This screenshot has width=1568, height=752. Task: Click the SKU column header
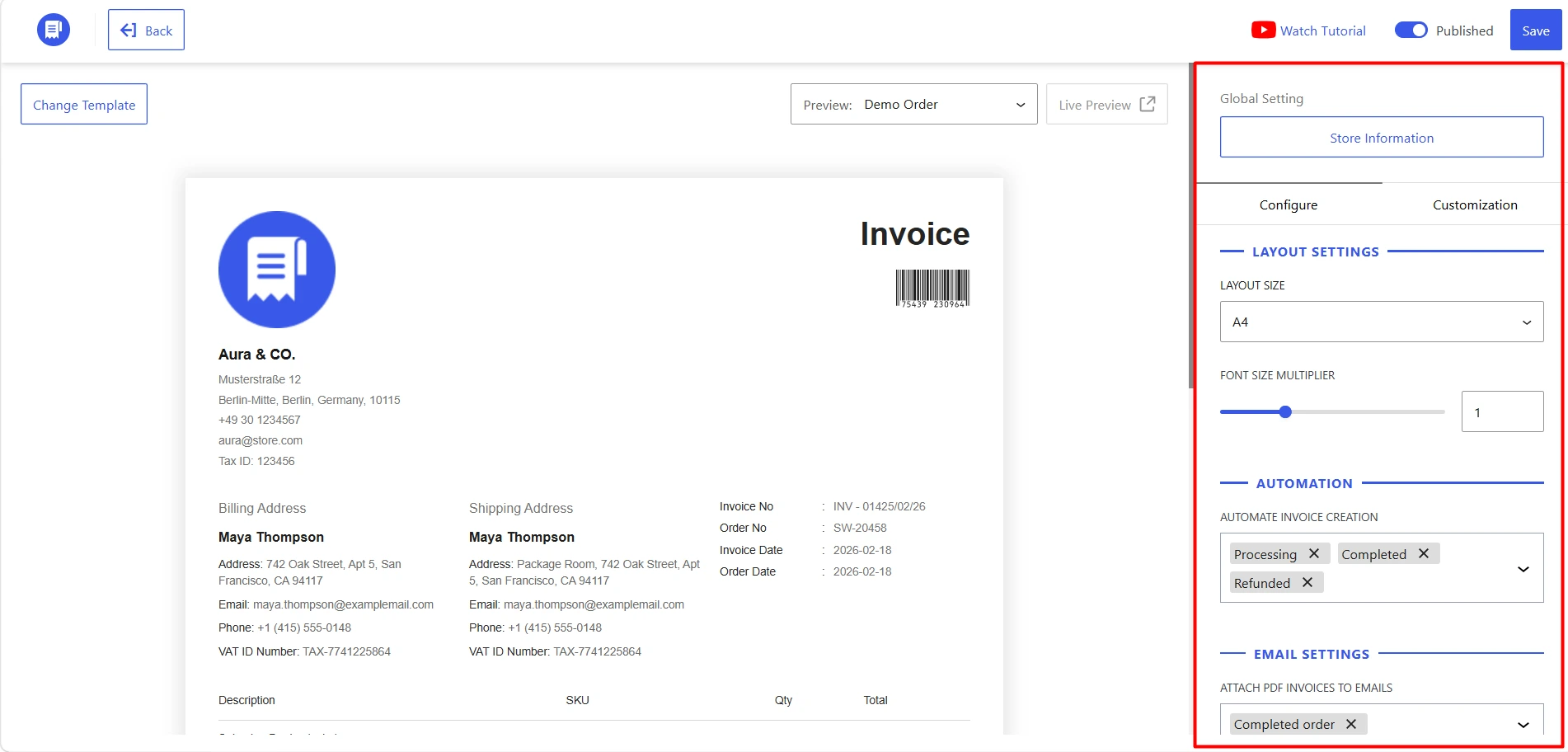577,700
